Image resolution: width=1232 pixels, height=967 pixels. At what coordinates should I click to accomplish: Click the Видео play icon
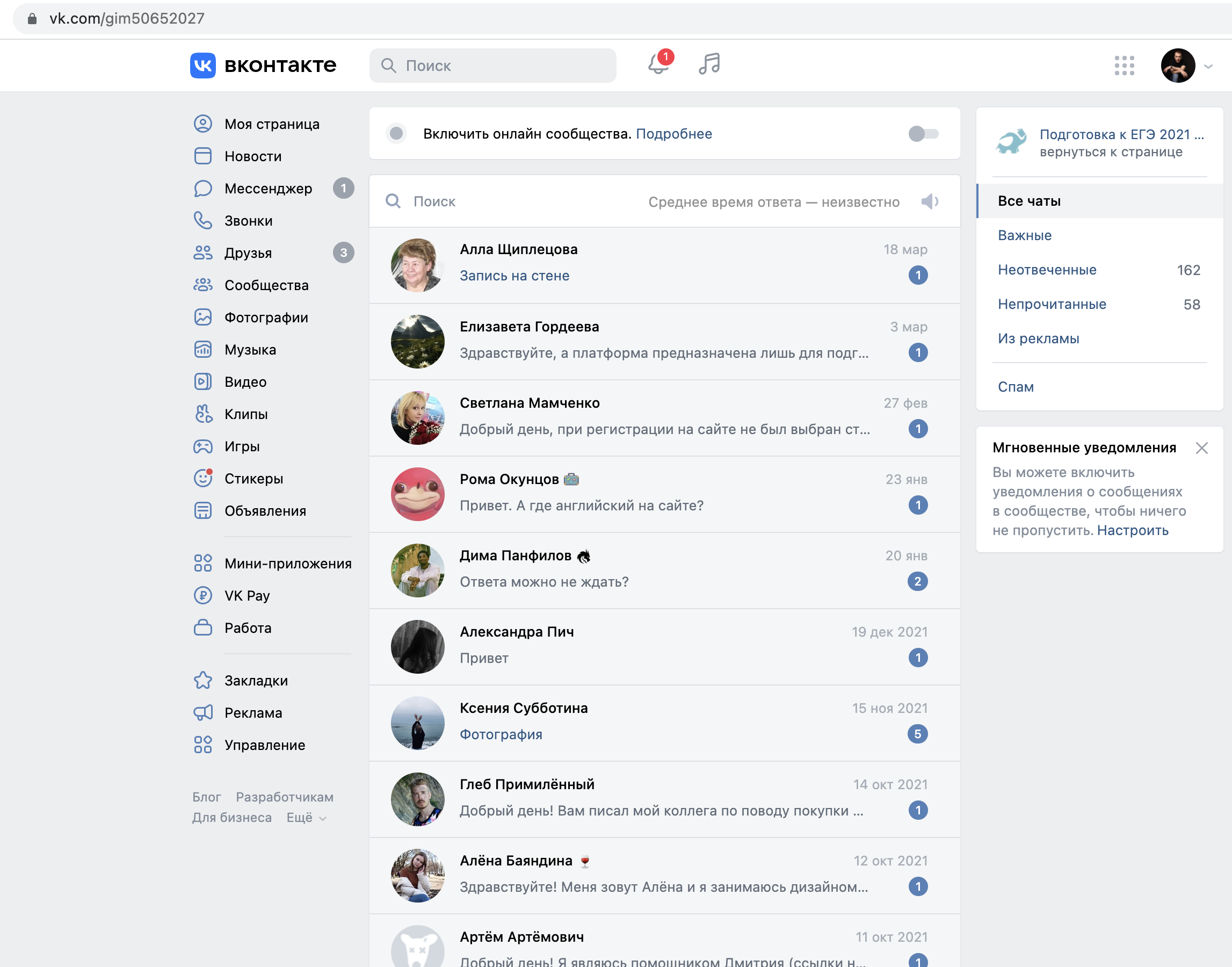click(x=202, y=381)
